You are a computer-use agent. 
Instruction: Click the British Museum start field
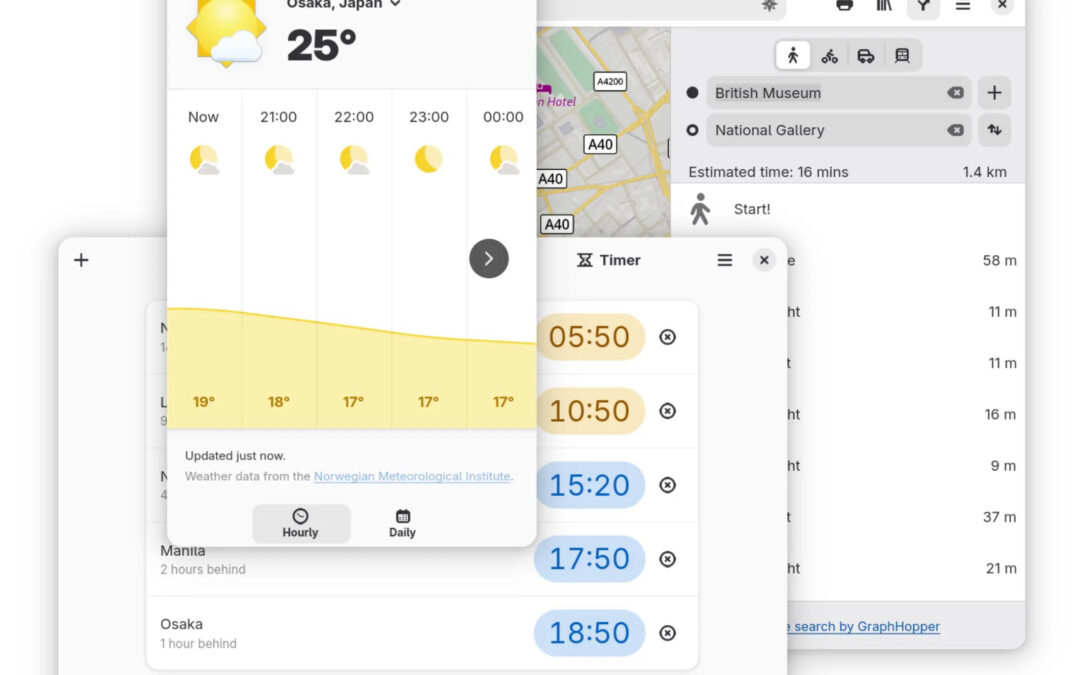coord(838,93)
